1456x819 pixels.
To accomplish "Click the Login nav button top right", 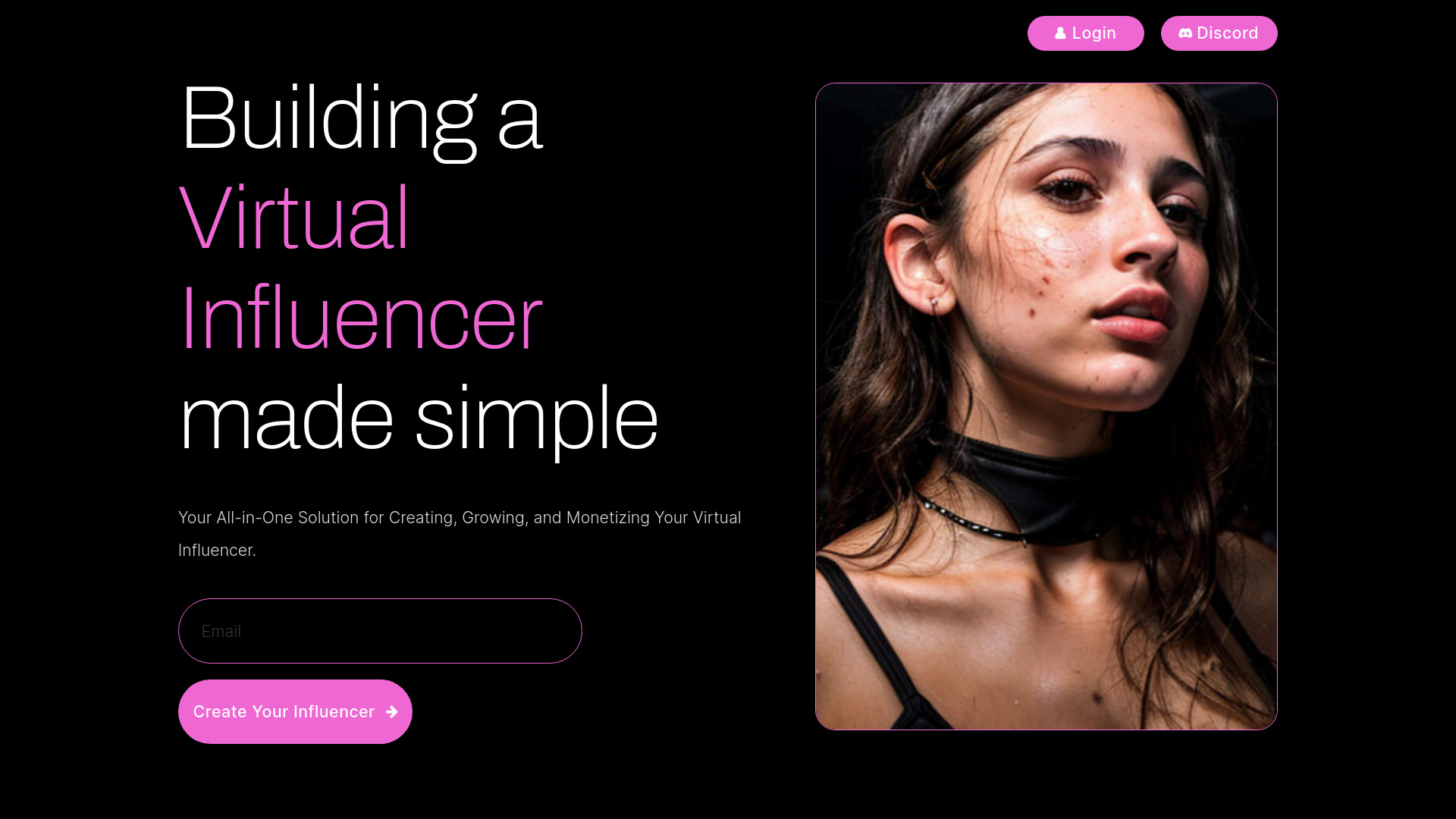I will 1086,33.
